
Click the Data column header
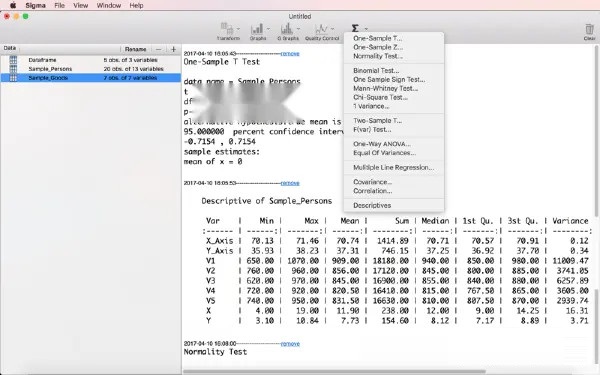(10, 48)
